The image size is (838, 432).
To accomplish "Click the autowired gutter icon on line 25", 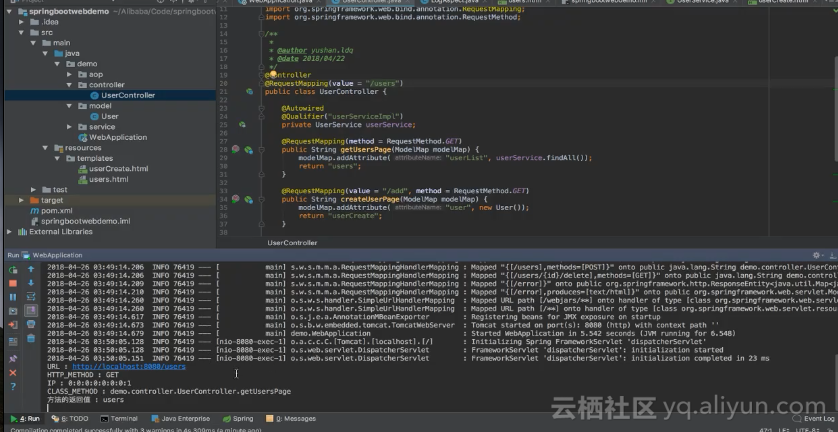I will [242, 125].
